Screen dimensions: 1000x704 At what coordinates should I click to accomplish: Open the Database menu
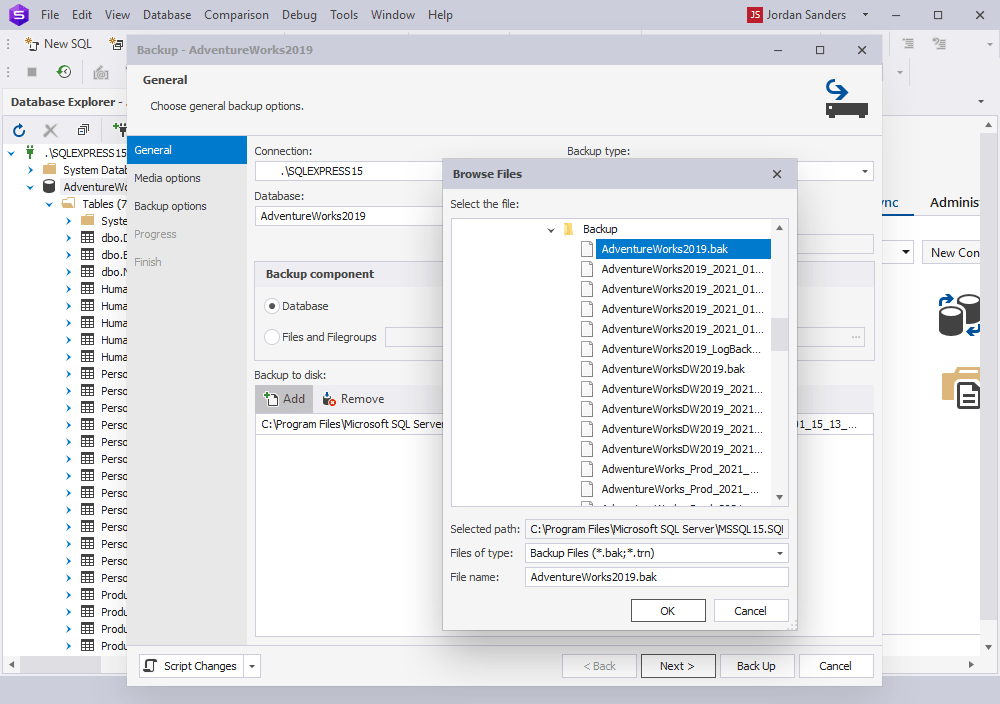click(166, 14)
